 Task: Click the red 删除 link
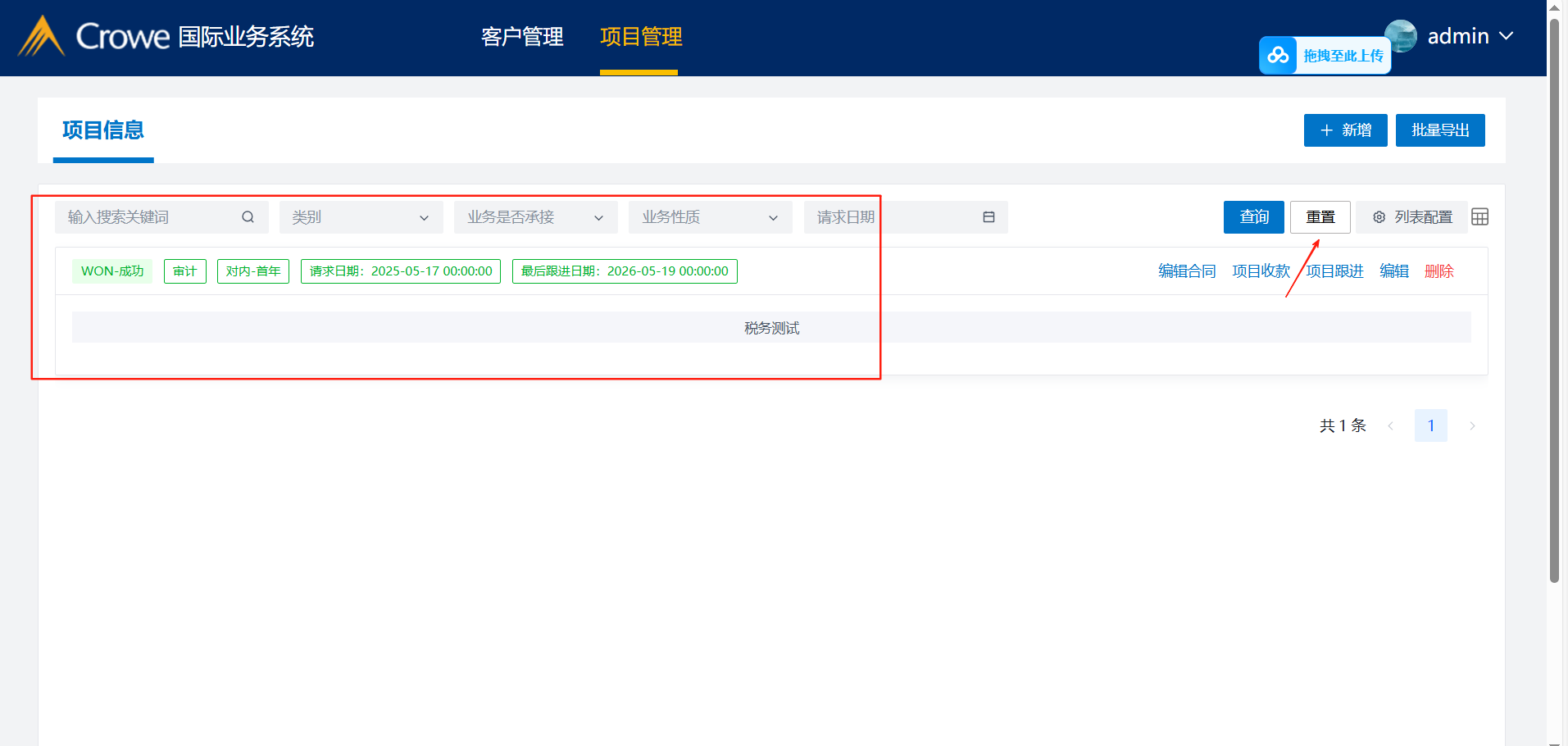pyautogui.click(x=1439, y=271)
